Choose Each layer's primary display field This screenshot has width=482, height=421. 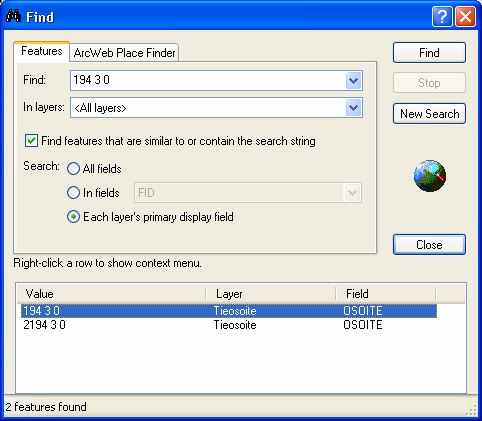coord(73,217)
